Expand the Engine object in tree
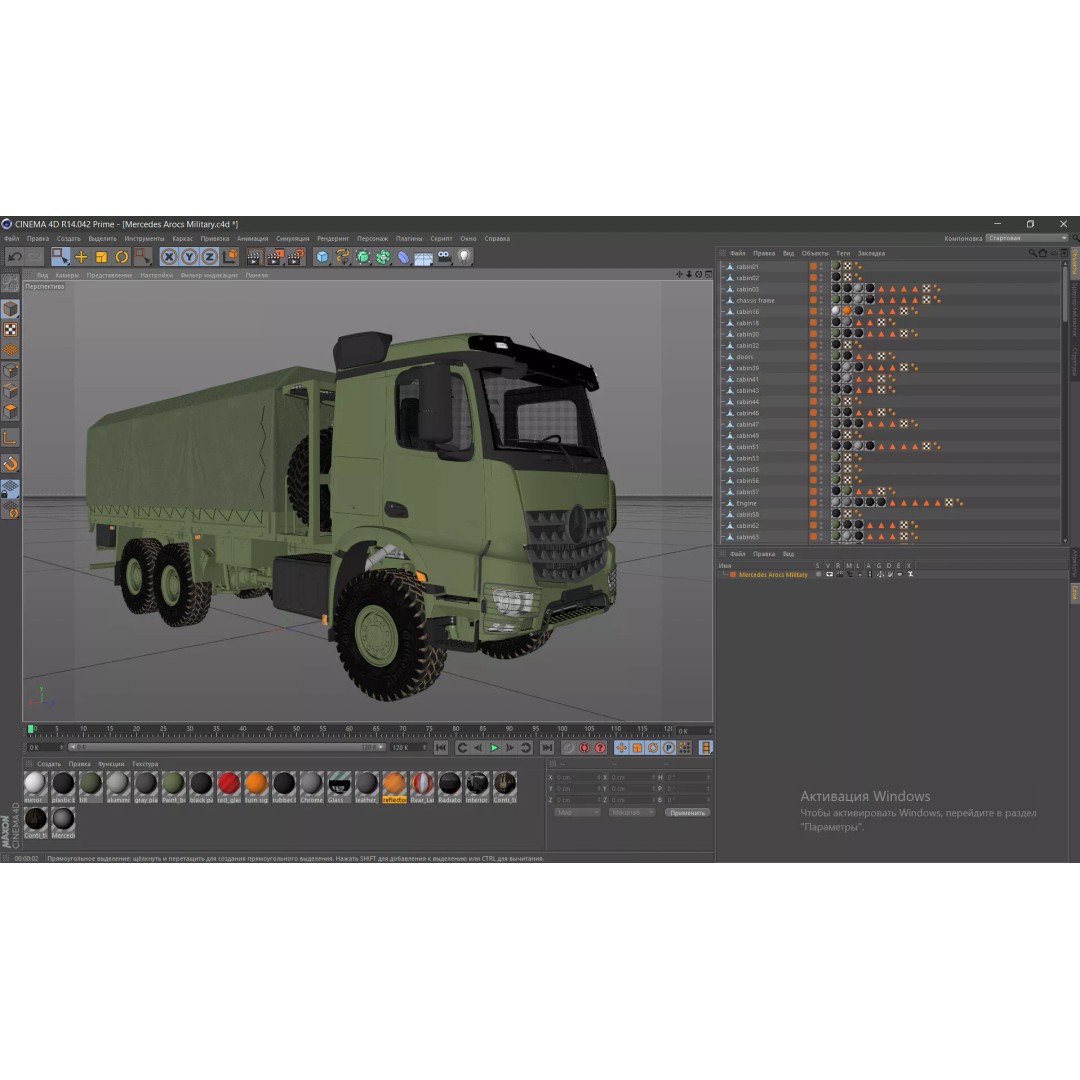Viewport: 1080px width, 1080px height. (x=723, y=503)
